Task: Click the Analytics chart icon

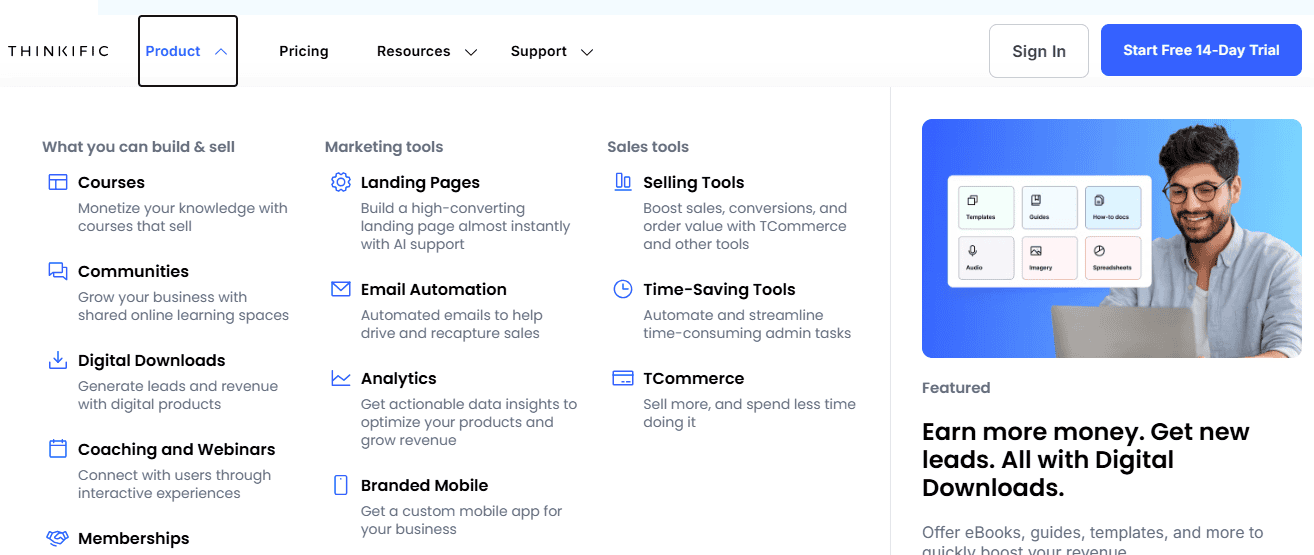Action: coord(341,378)
